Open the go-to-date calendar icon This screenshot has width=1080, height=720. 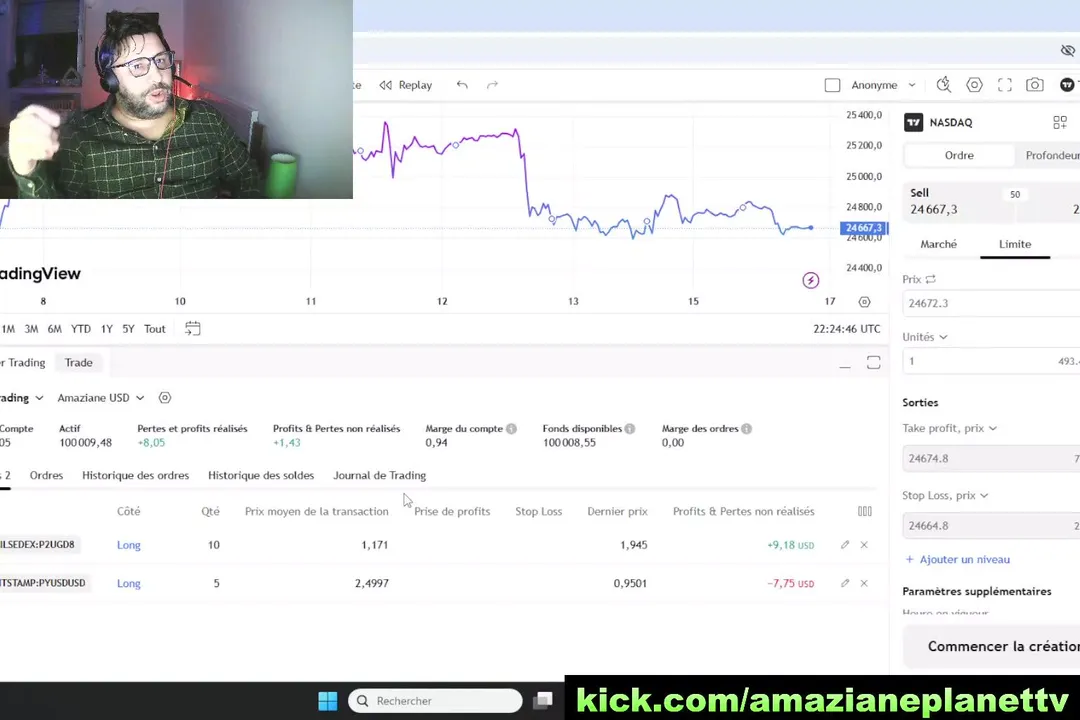click(x=193, y=329)
